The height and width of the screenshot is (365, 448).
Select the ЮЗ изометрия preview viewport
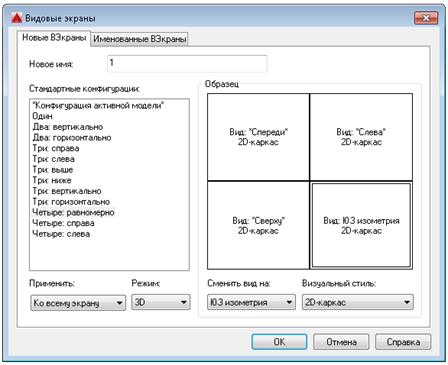point(361,225)
